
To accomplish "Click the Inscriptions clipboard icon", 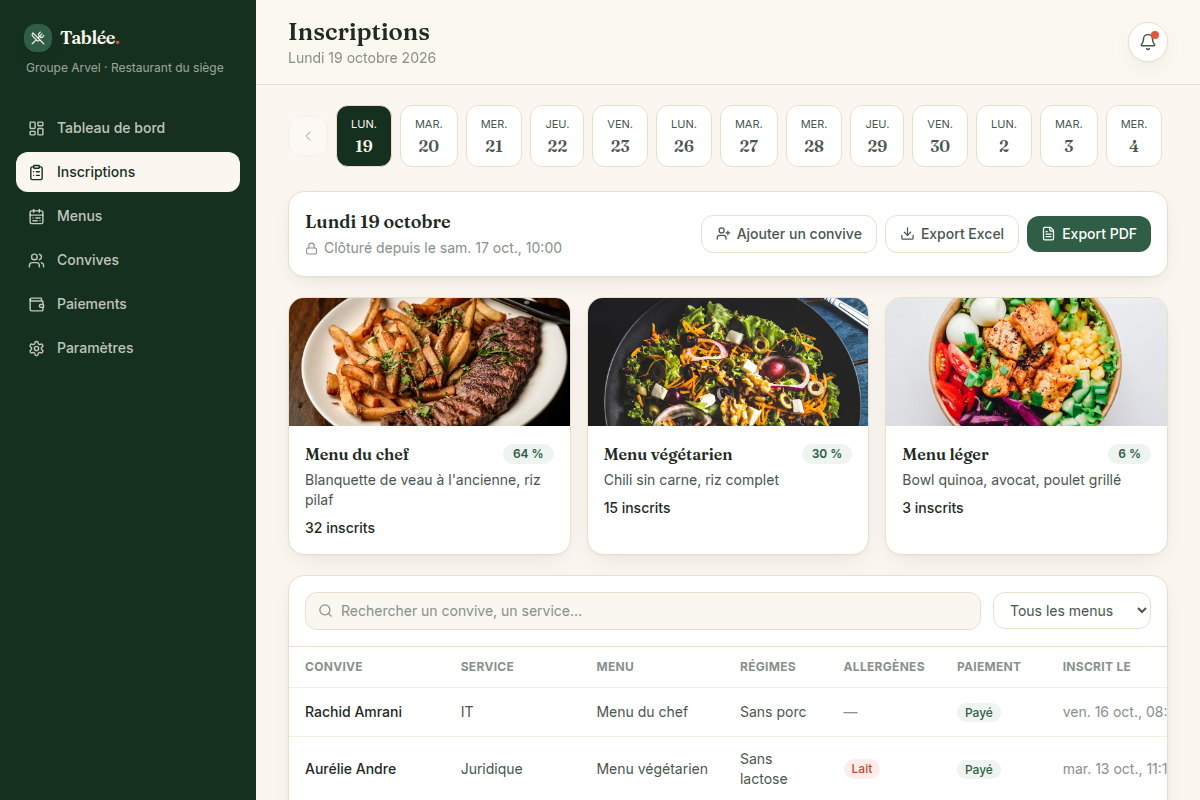I will pos(37,172).
